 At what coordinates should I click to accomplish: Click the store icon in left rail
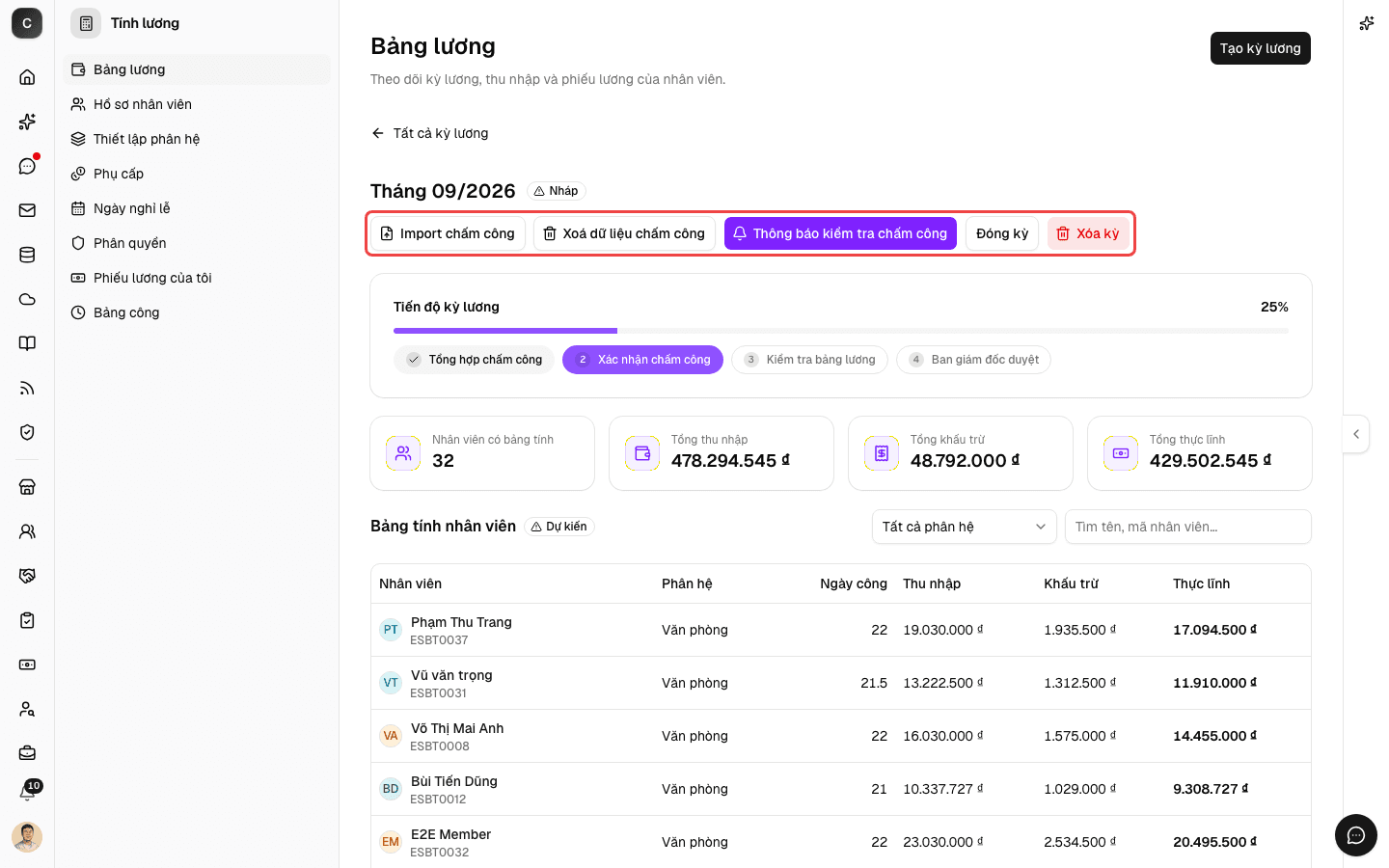[x=27, y=487]
